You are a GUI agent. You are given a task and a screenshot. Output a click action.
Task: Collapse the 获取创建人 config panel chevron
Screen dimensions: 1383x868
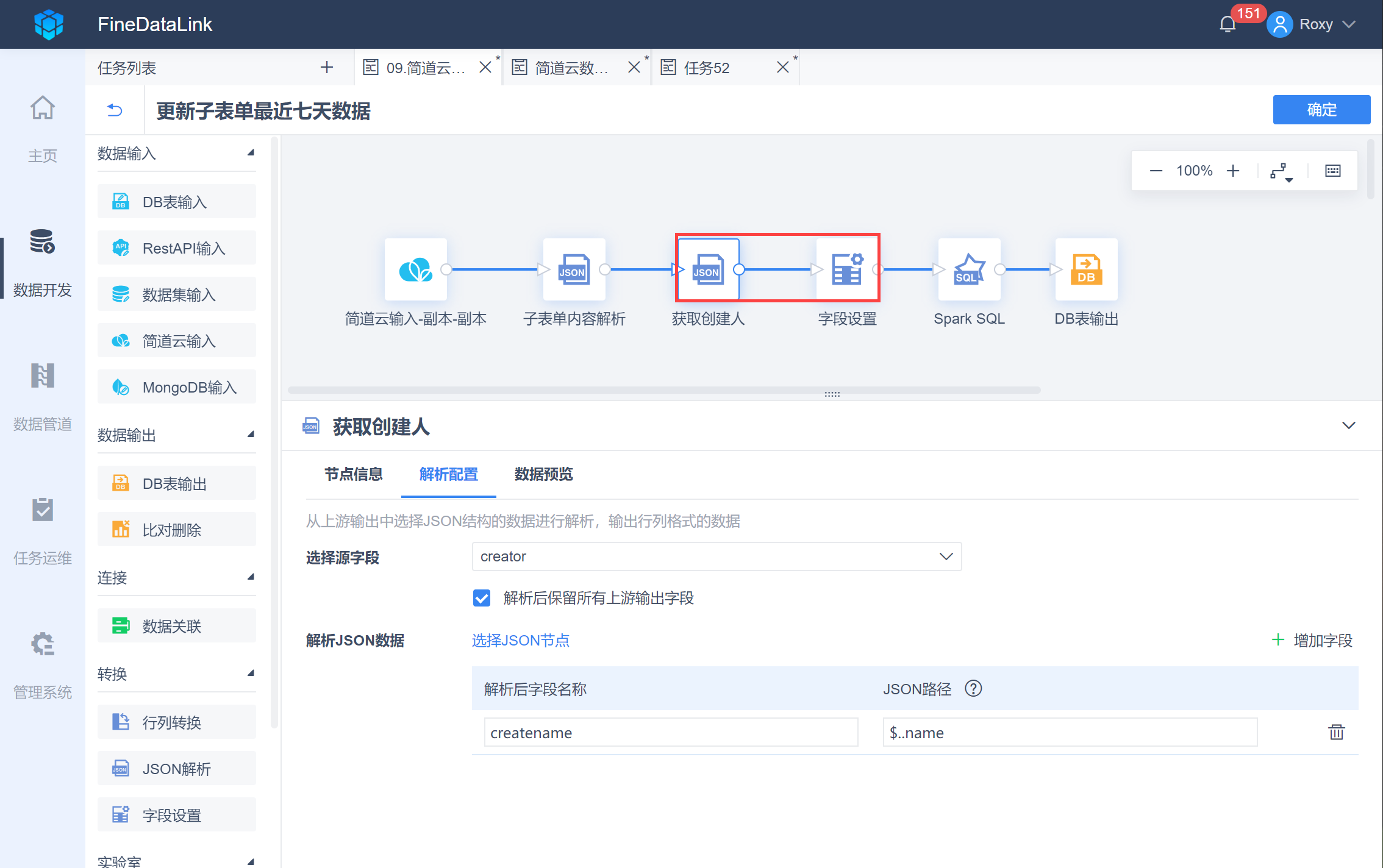pyautogui.click(x=1349, y=425)
